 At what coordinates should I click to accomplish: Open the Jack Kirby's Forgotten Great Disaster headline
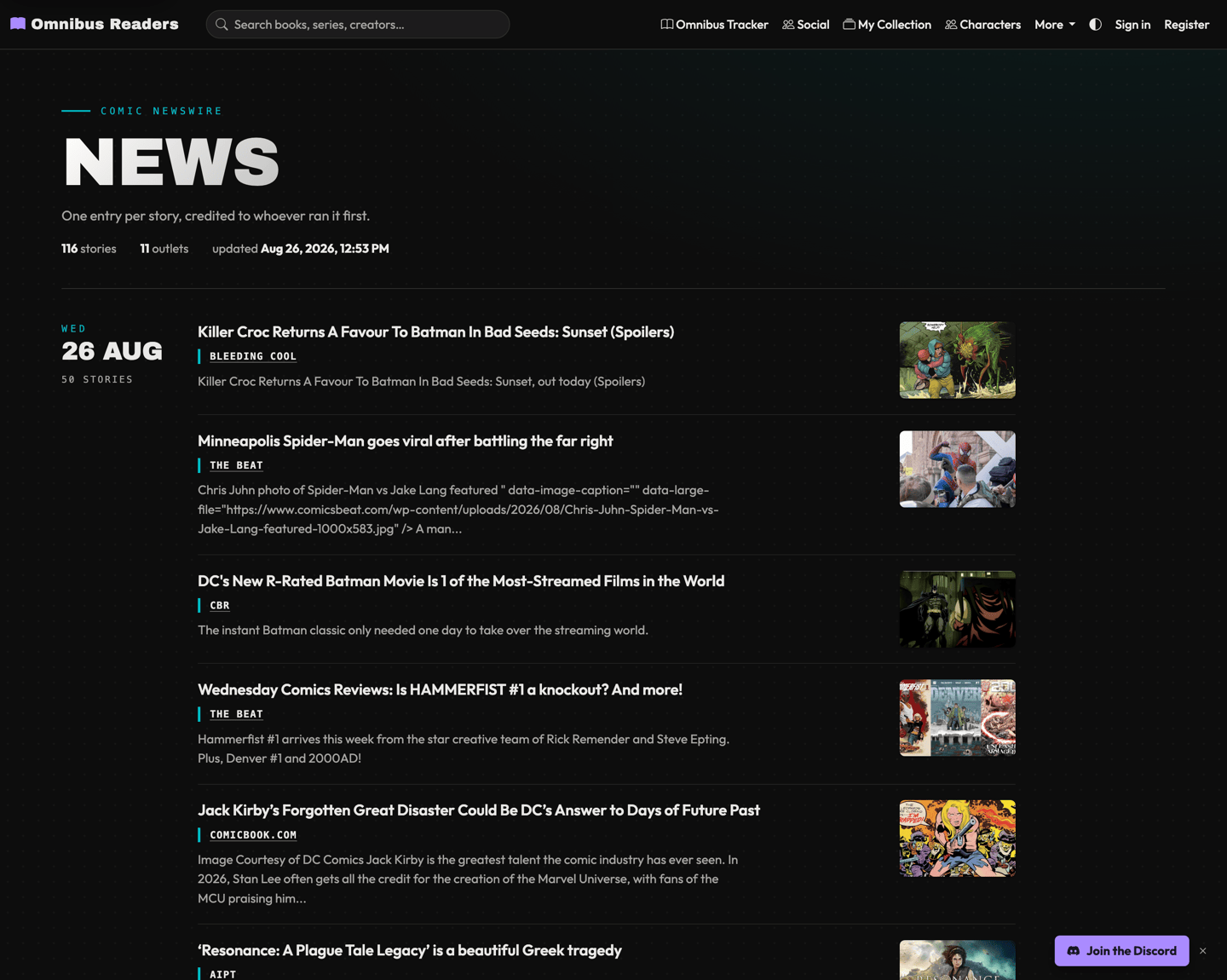tap(479, 810)
